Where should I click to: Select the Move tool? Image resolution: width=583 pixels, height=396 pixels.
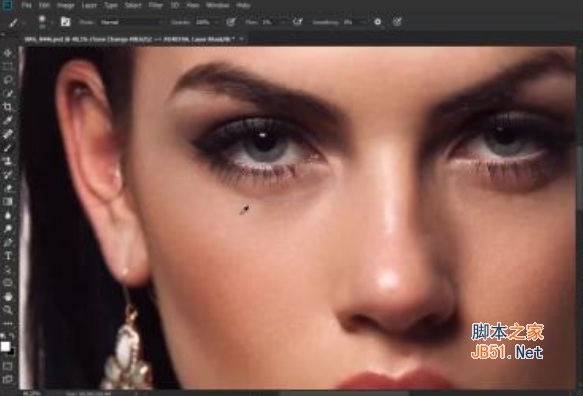tap(8, 53)
